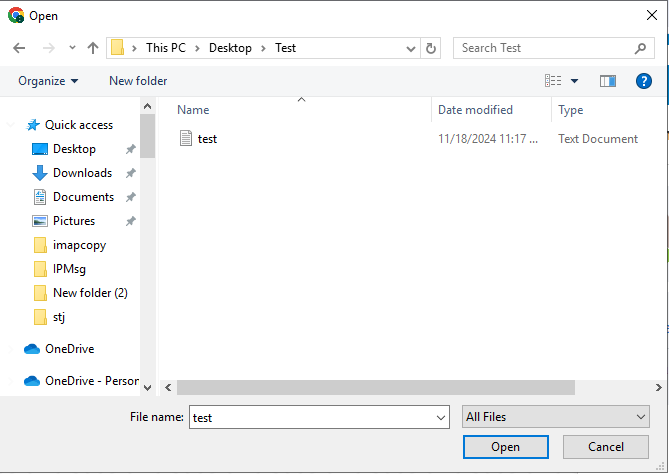Click the Quick access star icon
Screen dimensions: 669x474
click(33, 125)
